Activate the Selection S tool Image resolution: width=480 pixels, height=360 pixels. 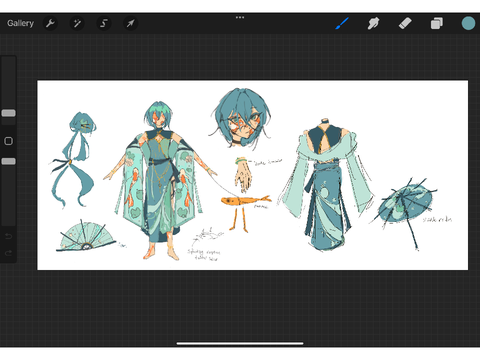tap(104, 23)
